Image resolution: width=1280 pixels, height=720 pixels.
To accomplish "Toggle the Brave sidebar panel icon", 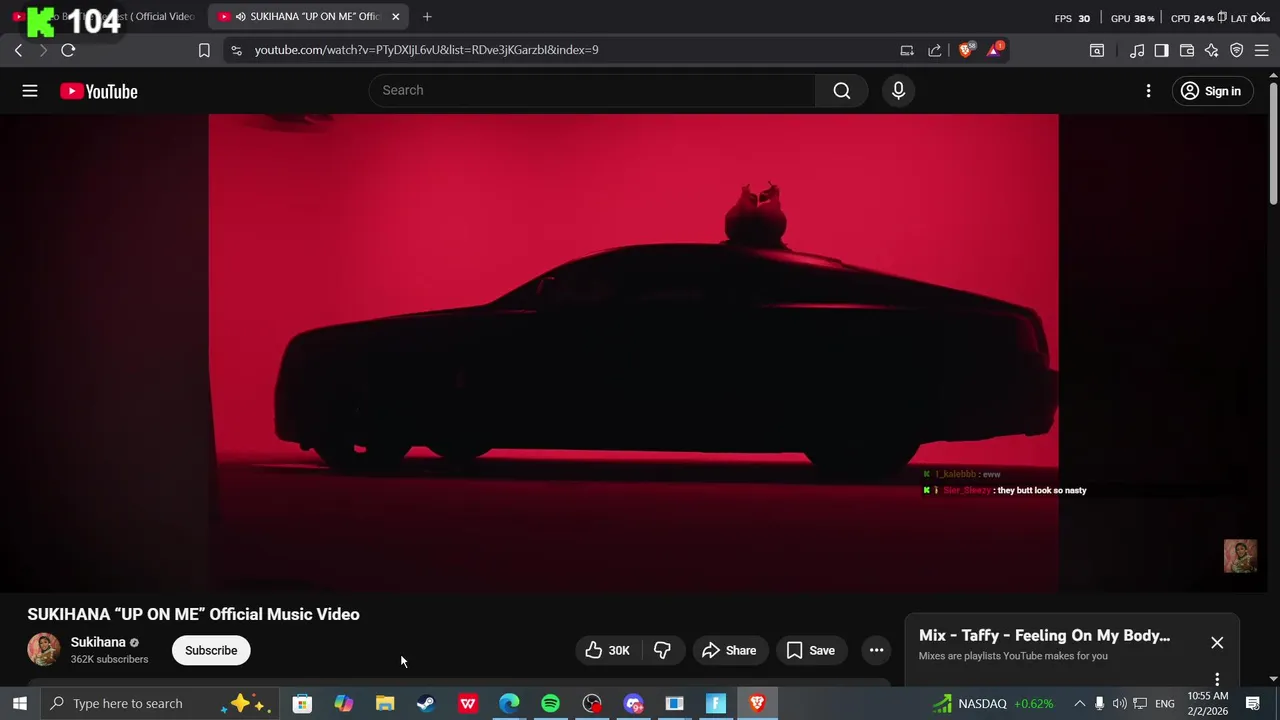I will tap(1161, 50).
